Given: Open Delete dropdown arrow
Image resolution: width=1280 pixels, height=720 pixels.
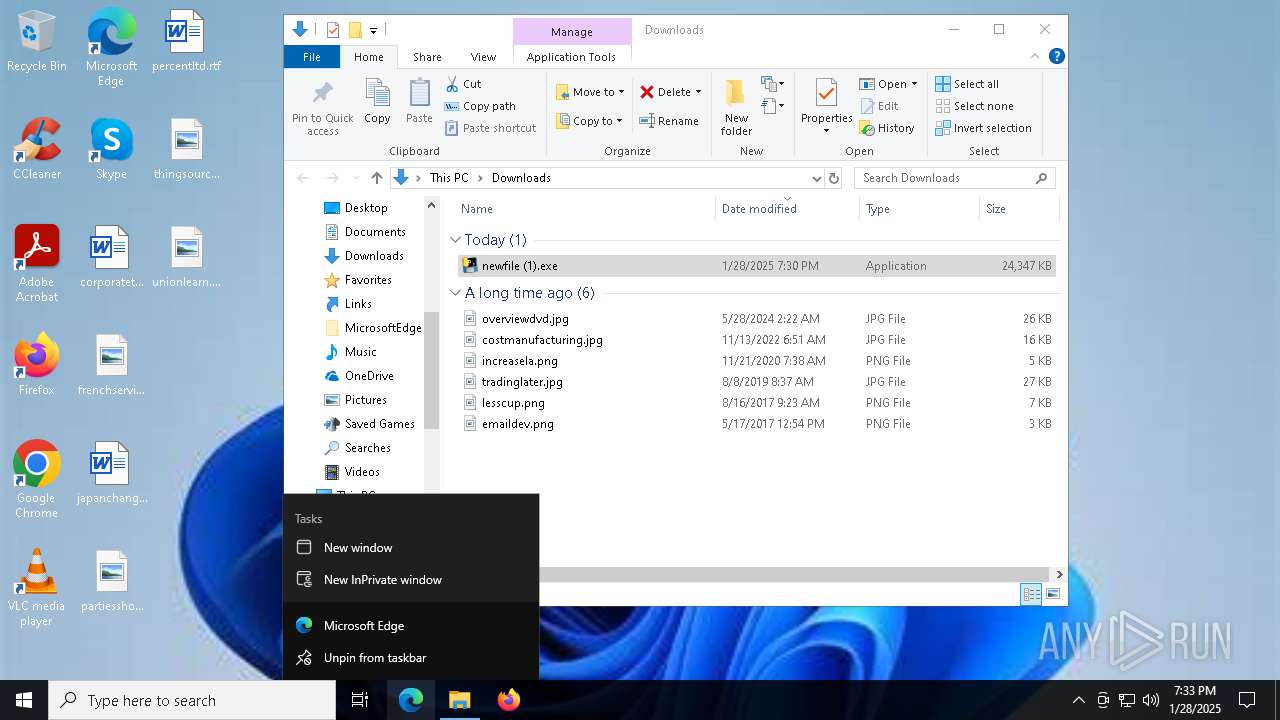Looking at the screenshot, I should (x=698, y=92).
